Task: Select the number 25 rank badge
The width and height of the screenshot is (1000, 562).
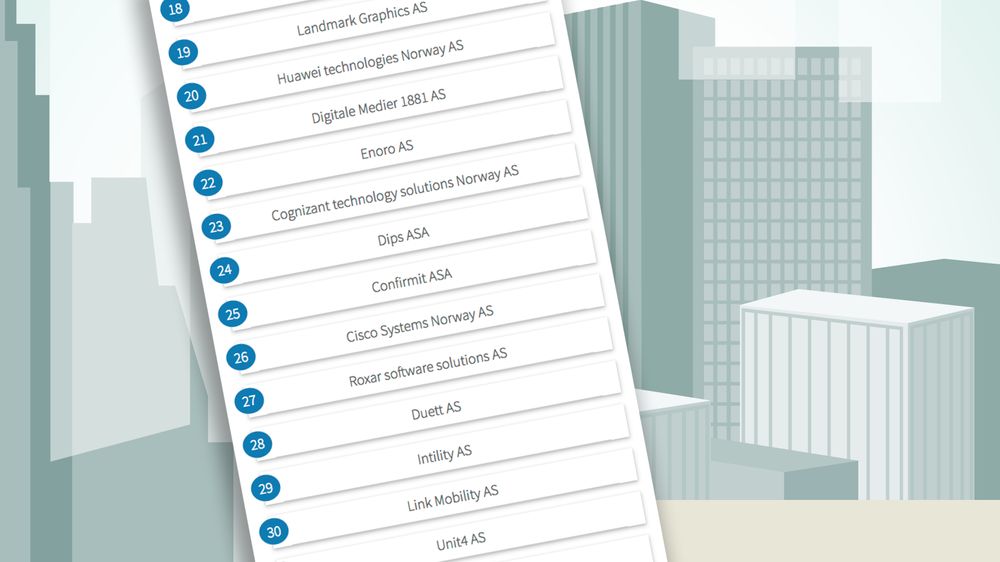Action: click(x=233, y=314)
